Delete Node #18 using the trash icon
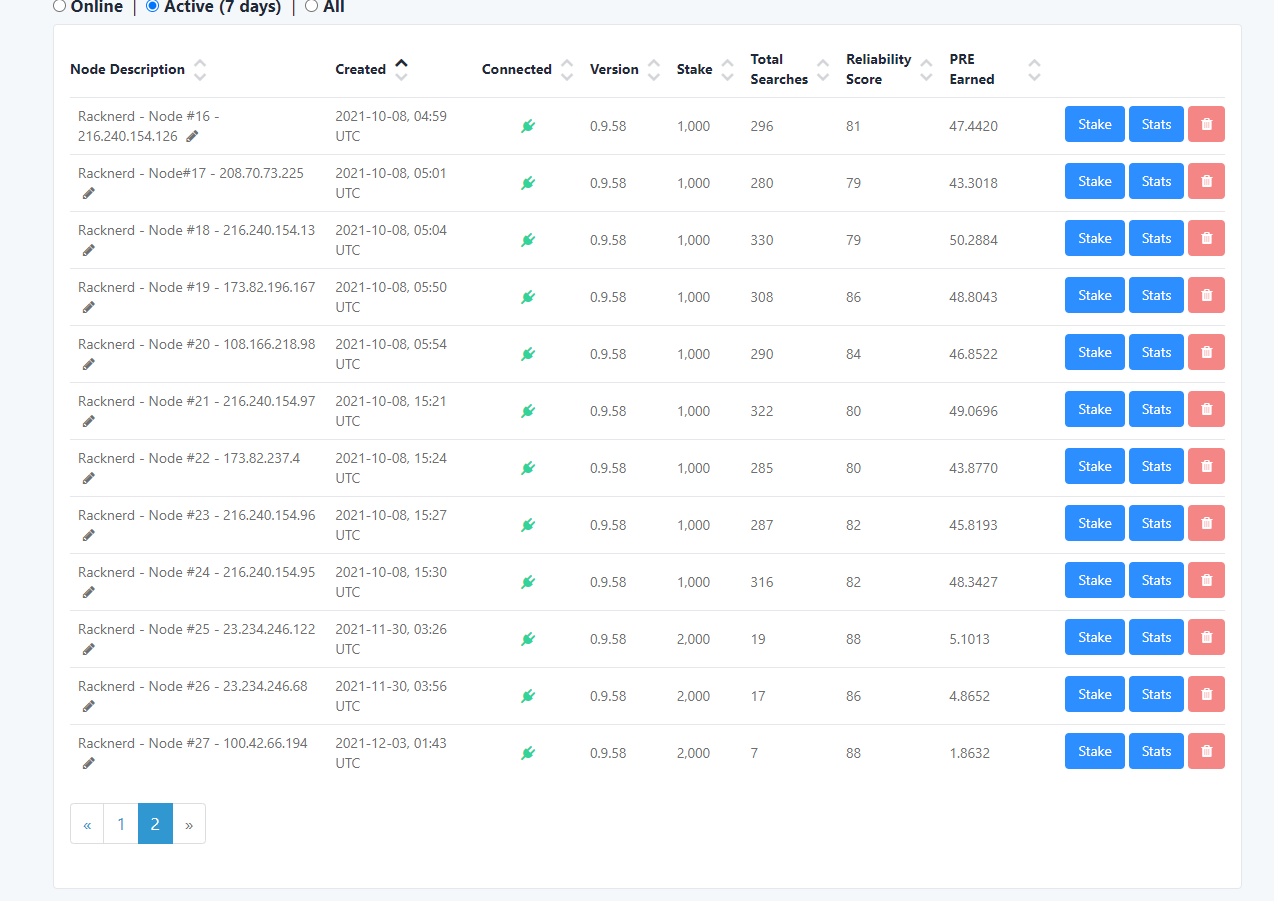The height and width of the screenshot is (901, 1274). pyautogui.click(x=1206, y=238)
